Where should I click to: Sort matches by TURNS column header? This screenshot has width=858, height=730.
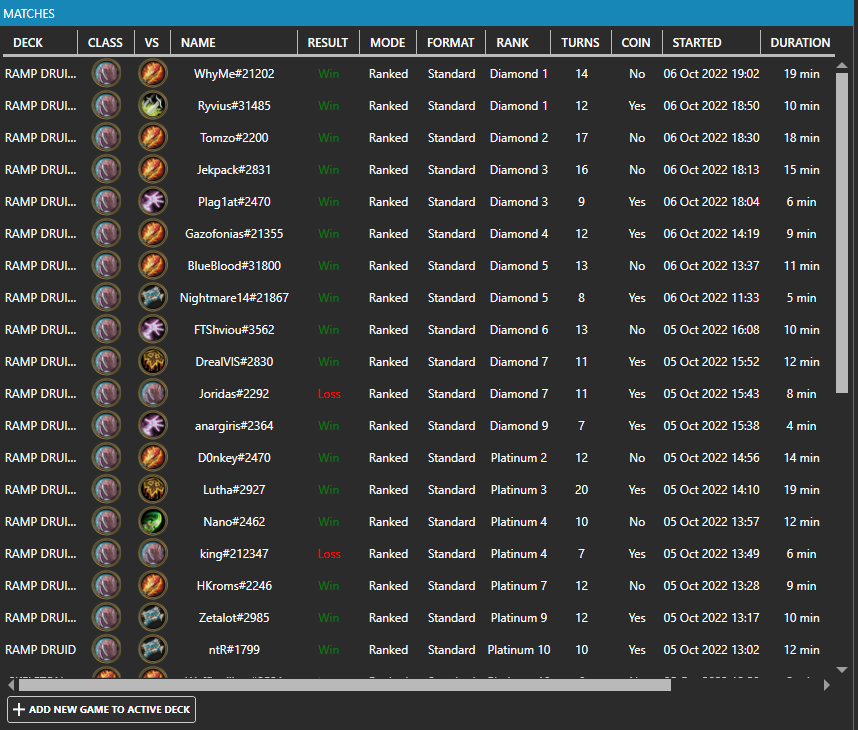click(x=580, y=43)
